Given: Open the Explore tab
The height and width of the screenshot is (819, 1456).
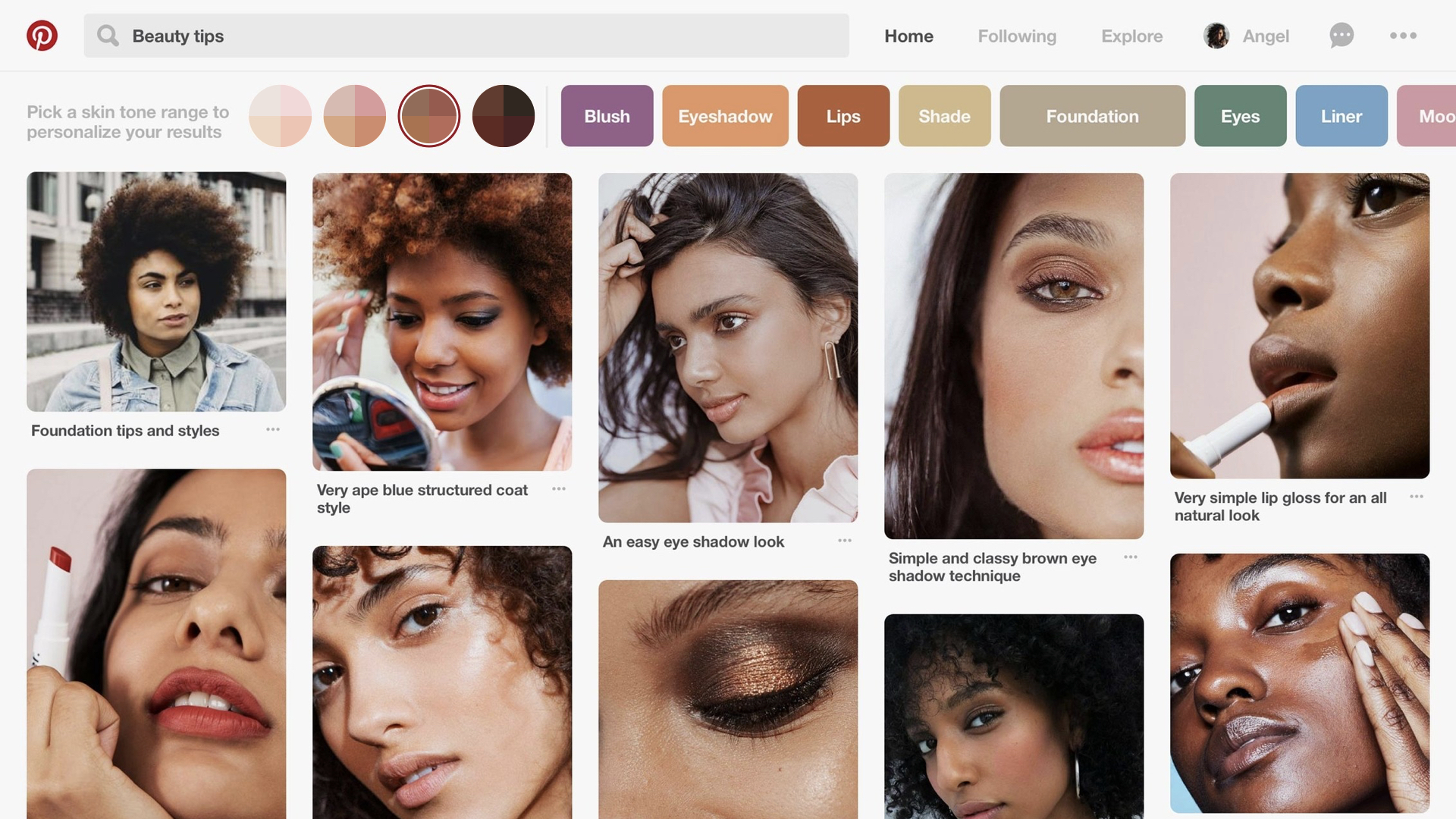Looking at the screenshot, I should pos(1131,36).
